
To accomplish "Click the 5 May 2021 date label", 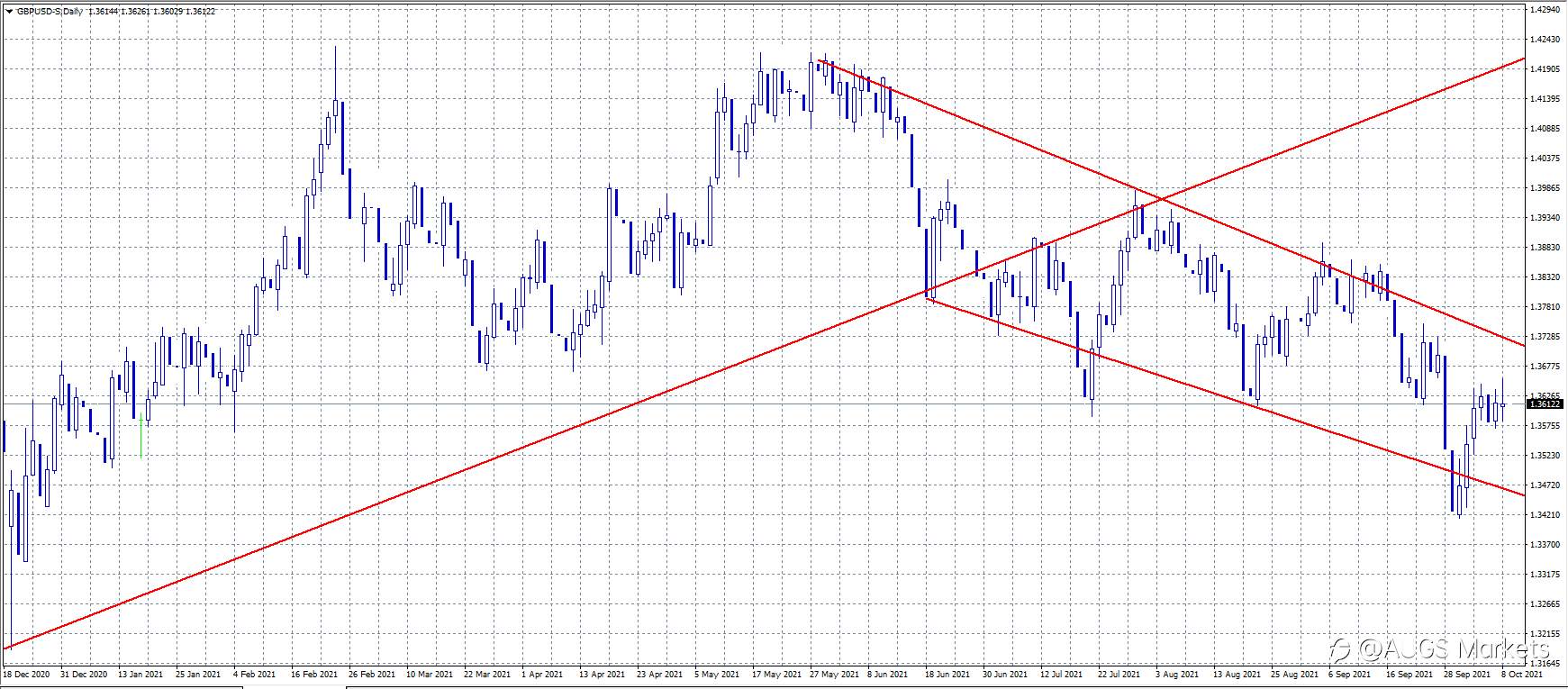I will point(717,673).
